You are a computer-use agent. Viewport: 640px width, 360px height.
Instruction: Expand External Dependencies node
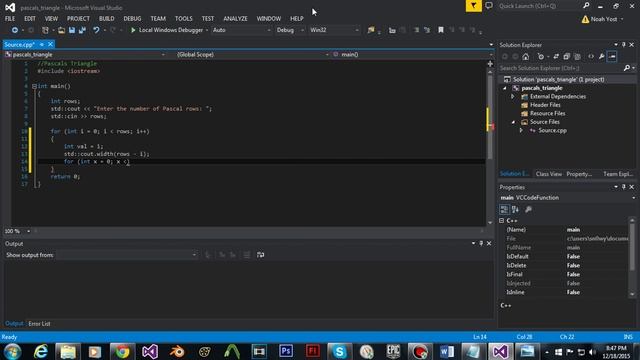(513, 96)
